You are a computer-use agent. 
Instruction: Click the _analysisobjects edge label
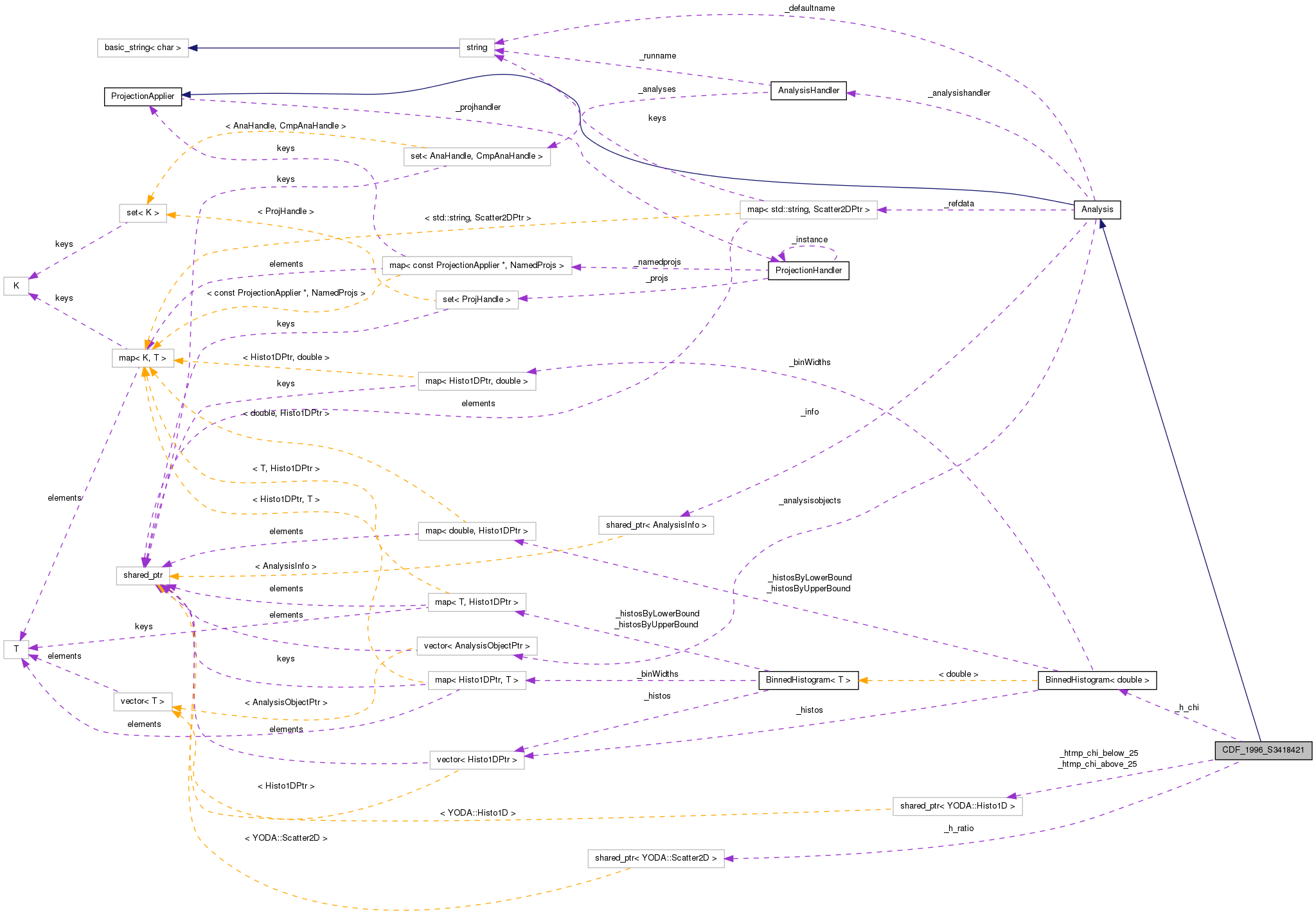[810, 501]
